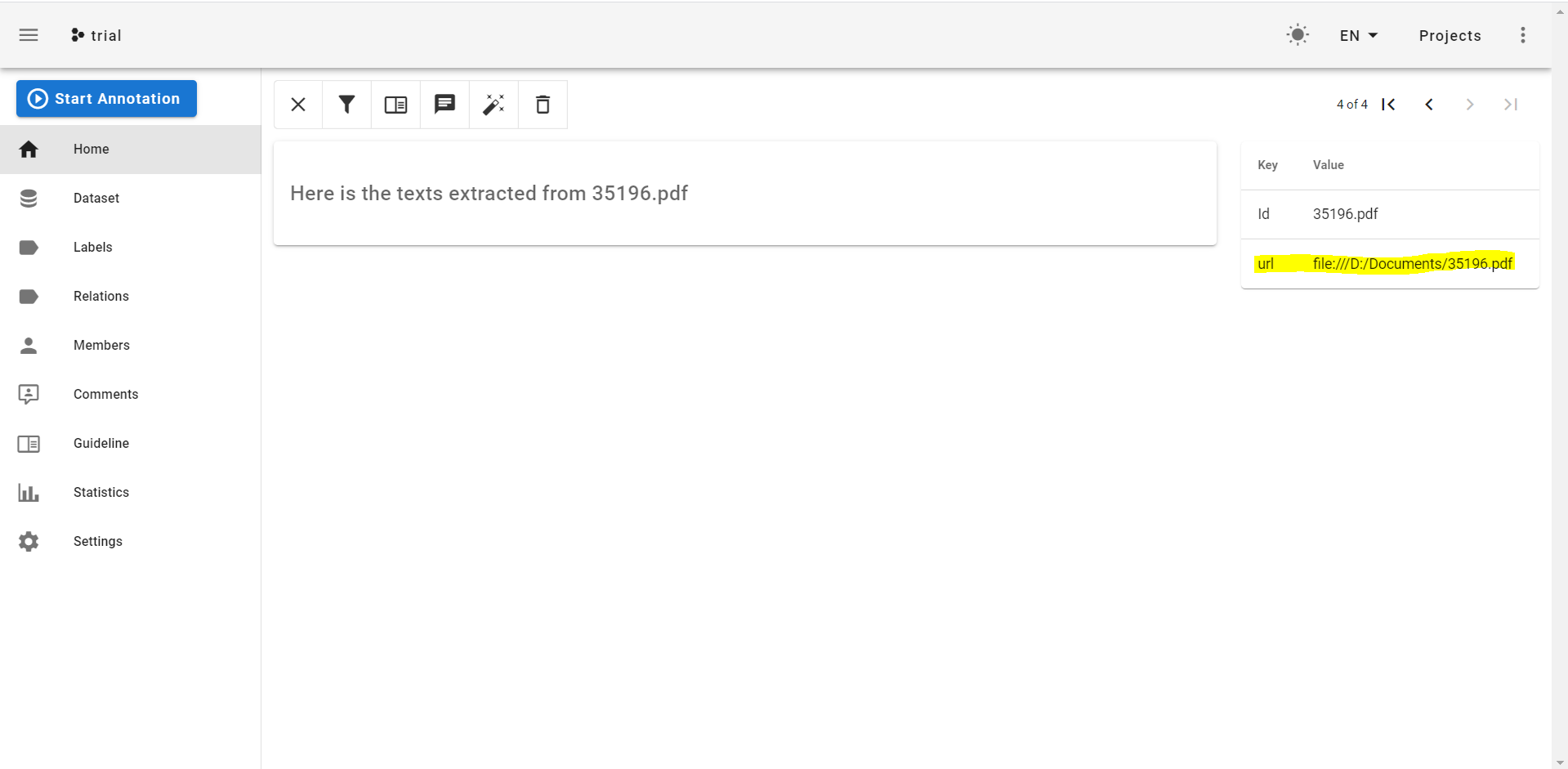This screenshot has height=769, width=1568.
Task: Delete the current document via trash icon
Action: point(543,104)
